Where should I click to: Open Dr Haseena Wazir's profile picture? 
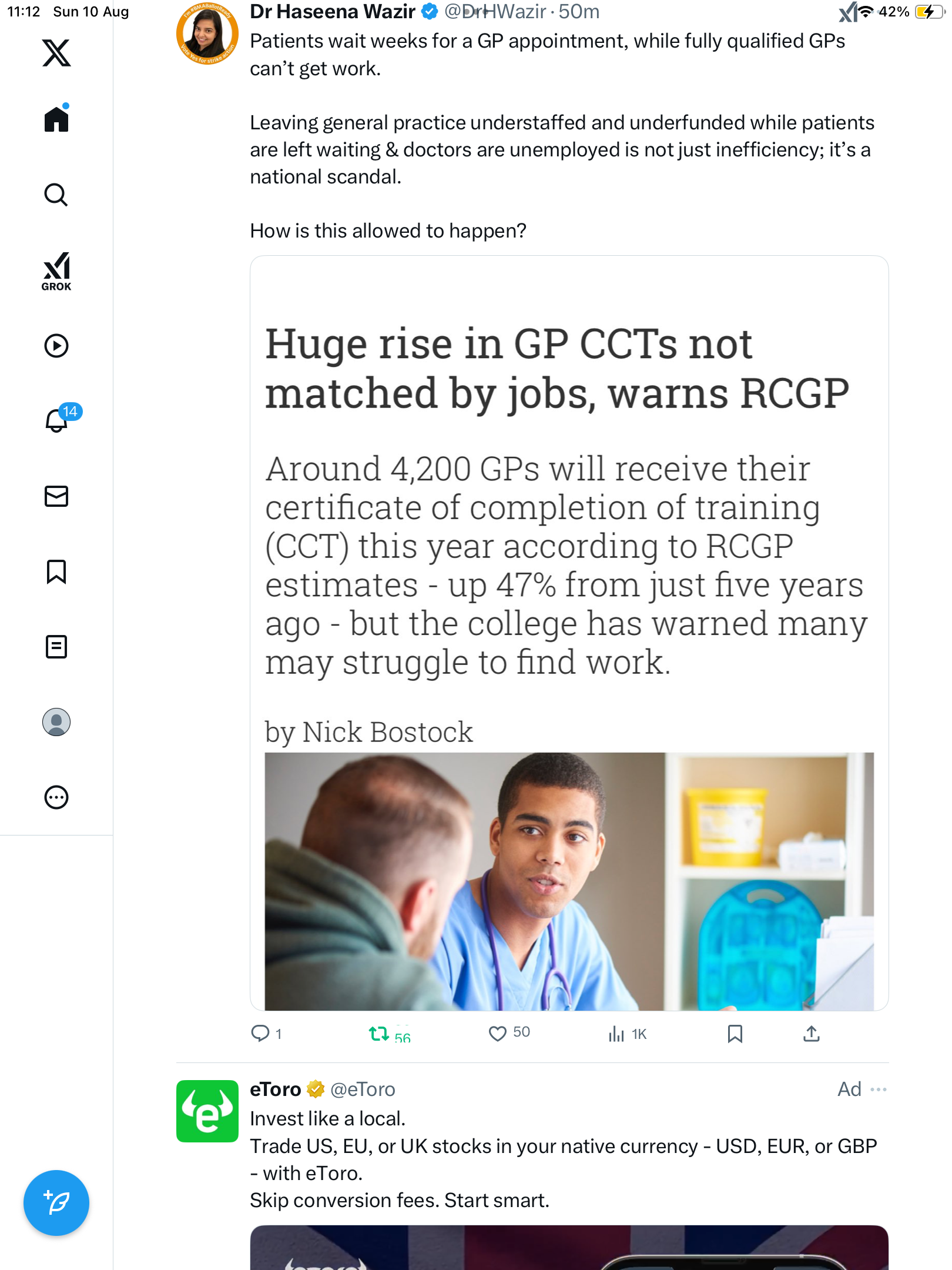[207, 34]
